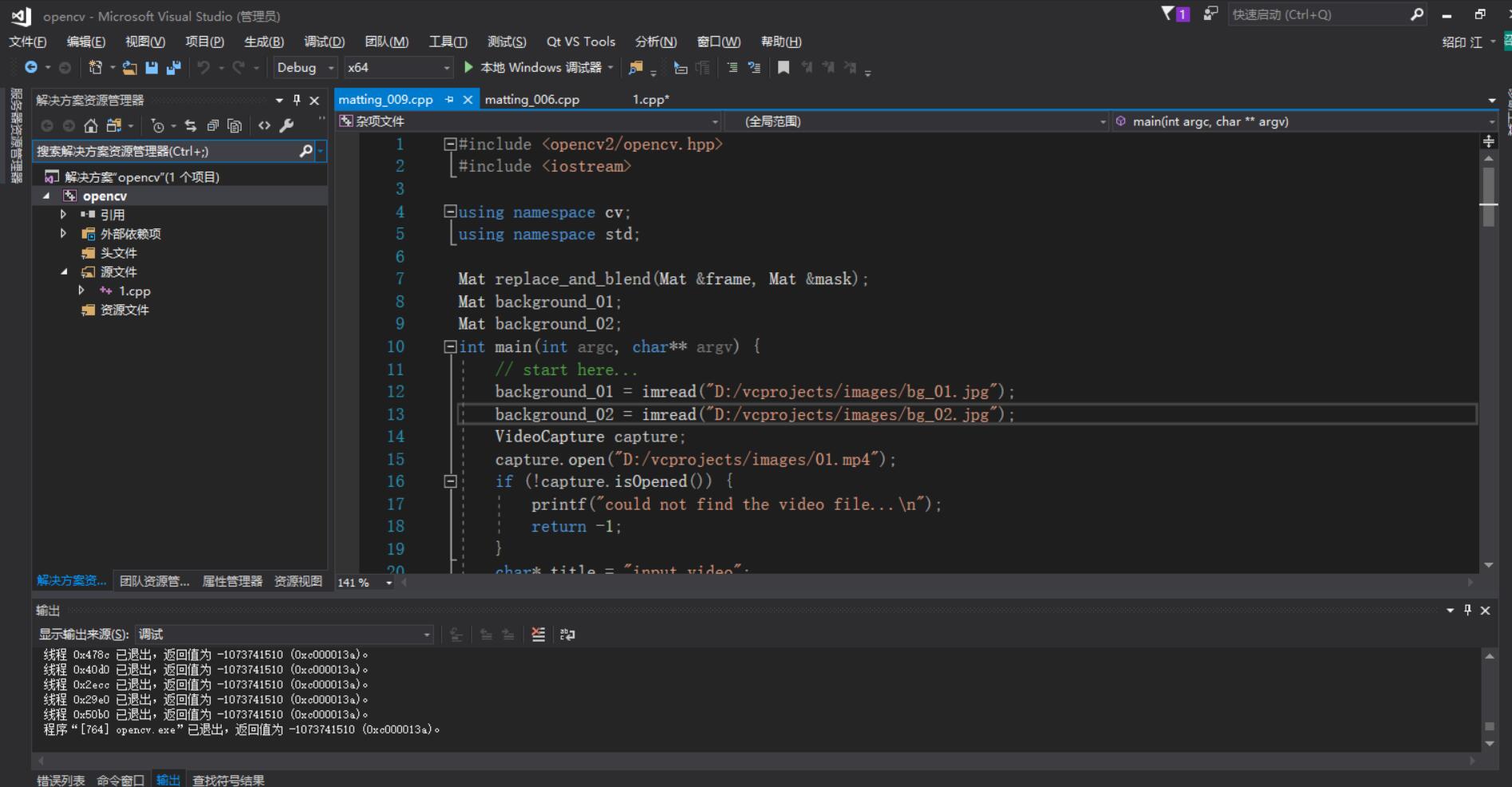Viewport: 1512px width, 787px height.
Task: Open the Debug configuration dropdown
Action: (x=305, y=68)
